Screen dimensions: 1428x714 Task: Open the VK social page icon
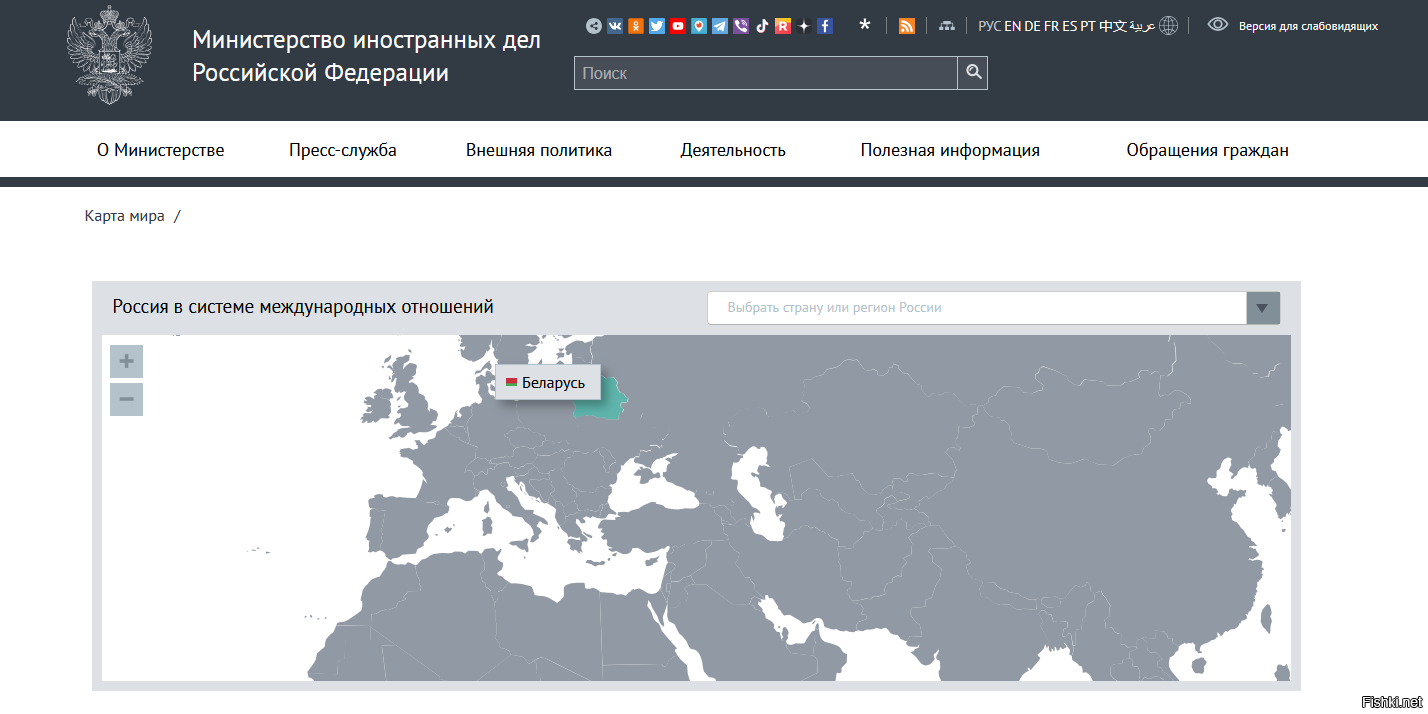point(615,26)
